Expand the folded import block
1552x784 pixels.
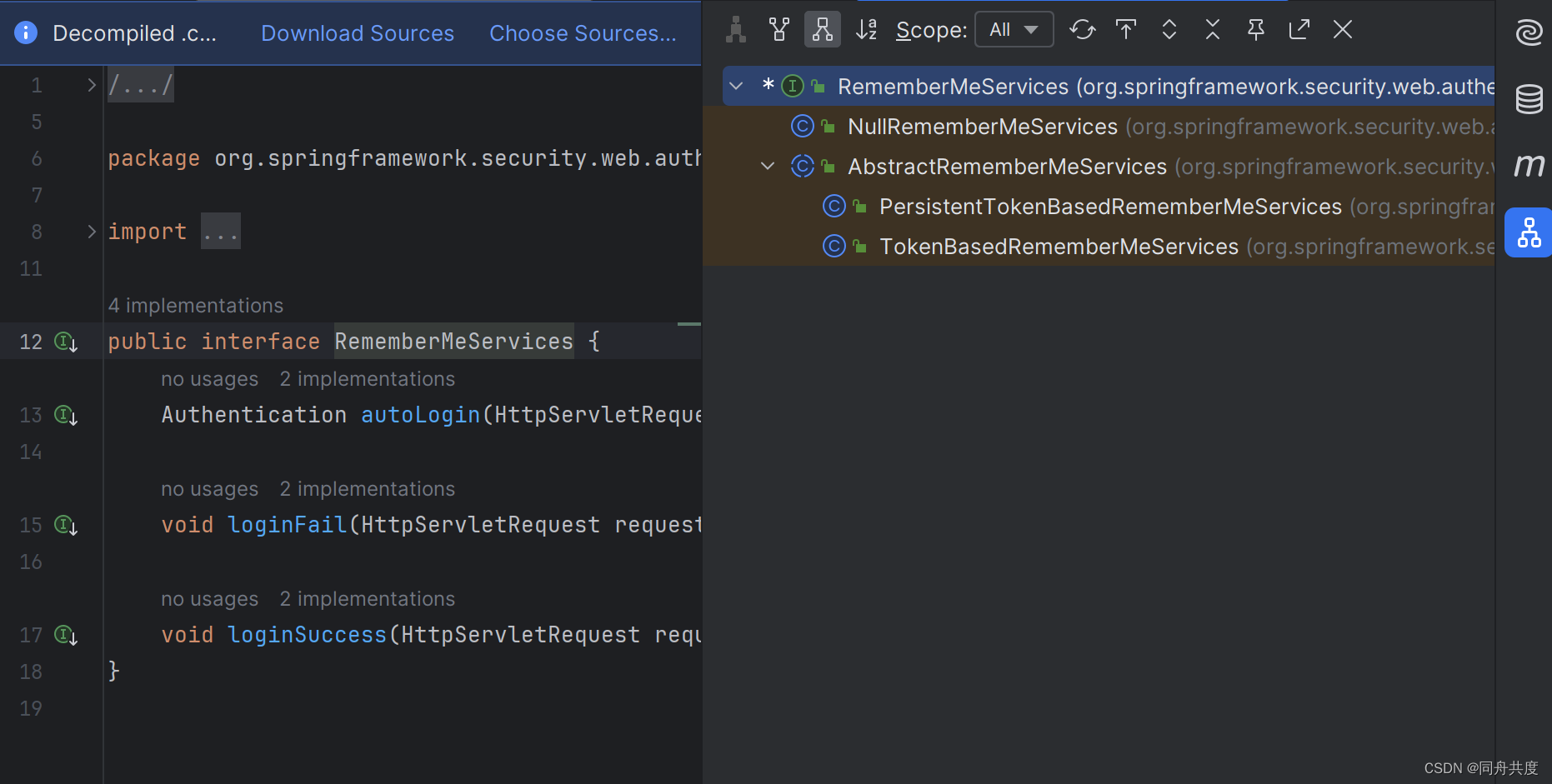click(92, 232)
